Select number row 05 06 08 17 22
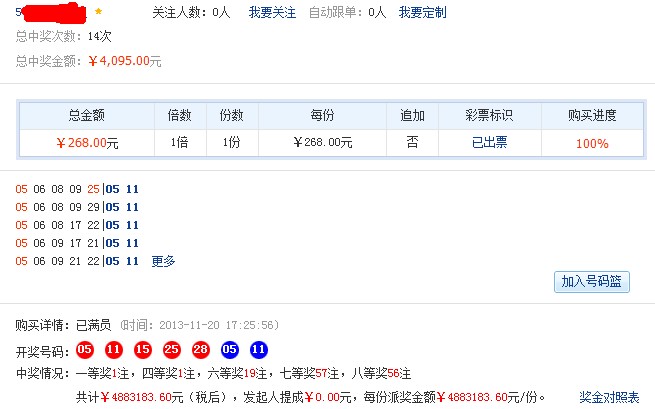 [77, 225]
